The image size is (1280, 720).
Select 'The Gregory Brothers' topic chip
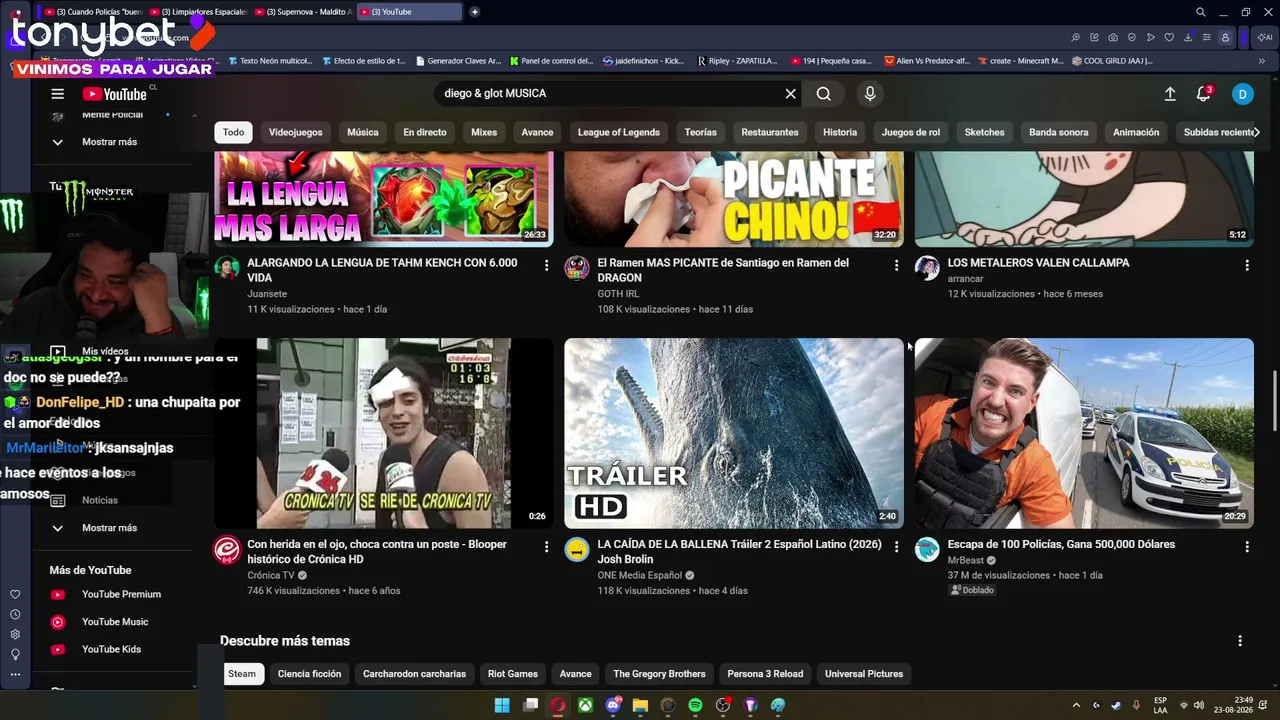(x=659, y=674)
